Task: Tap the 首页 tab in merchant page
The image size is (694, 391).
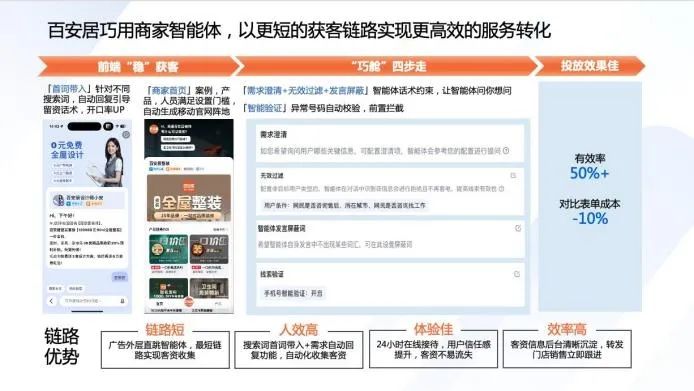Action: tap(160, 304)
